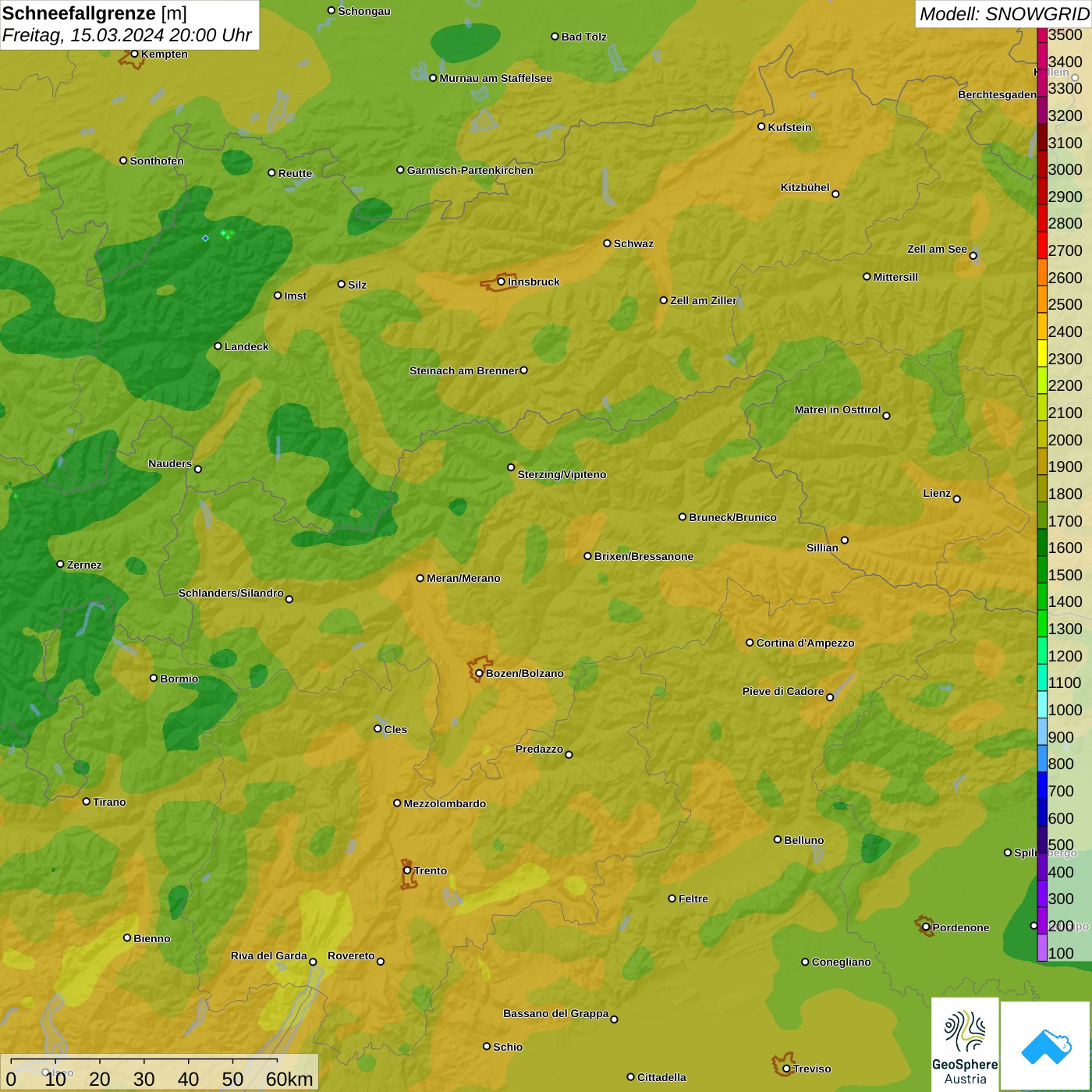Click the Sonthofen label
Viewport: 1092px width, 1092px height.
[157, 161]
